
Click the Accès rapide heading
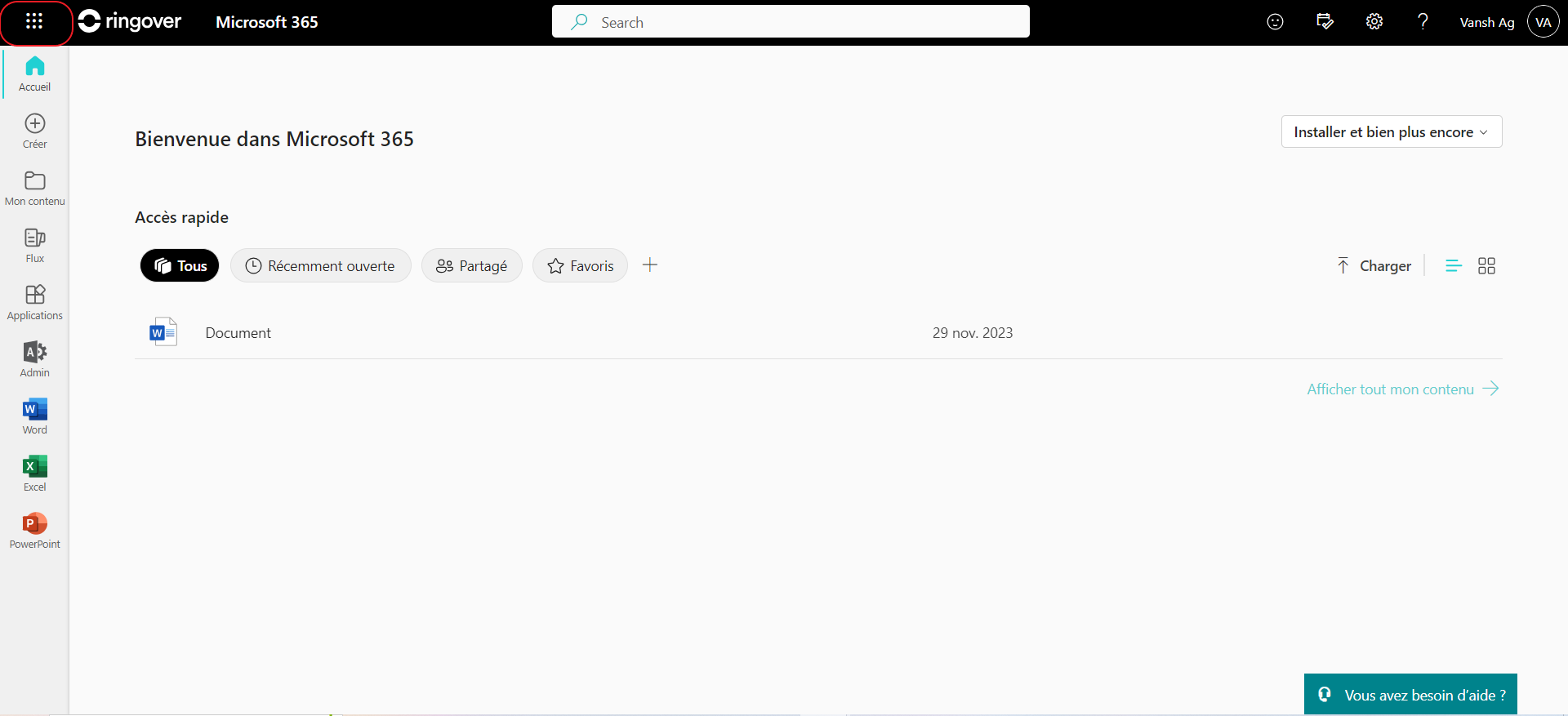point(181,217)
